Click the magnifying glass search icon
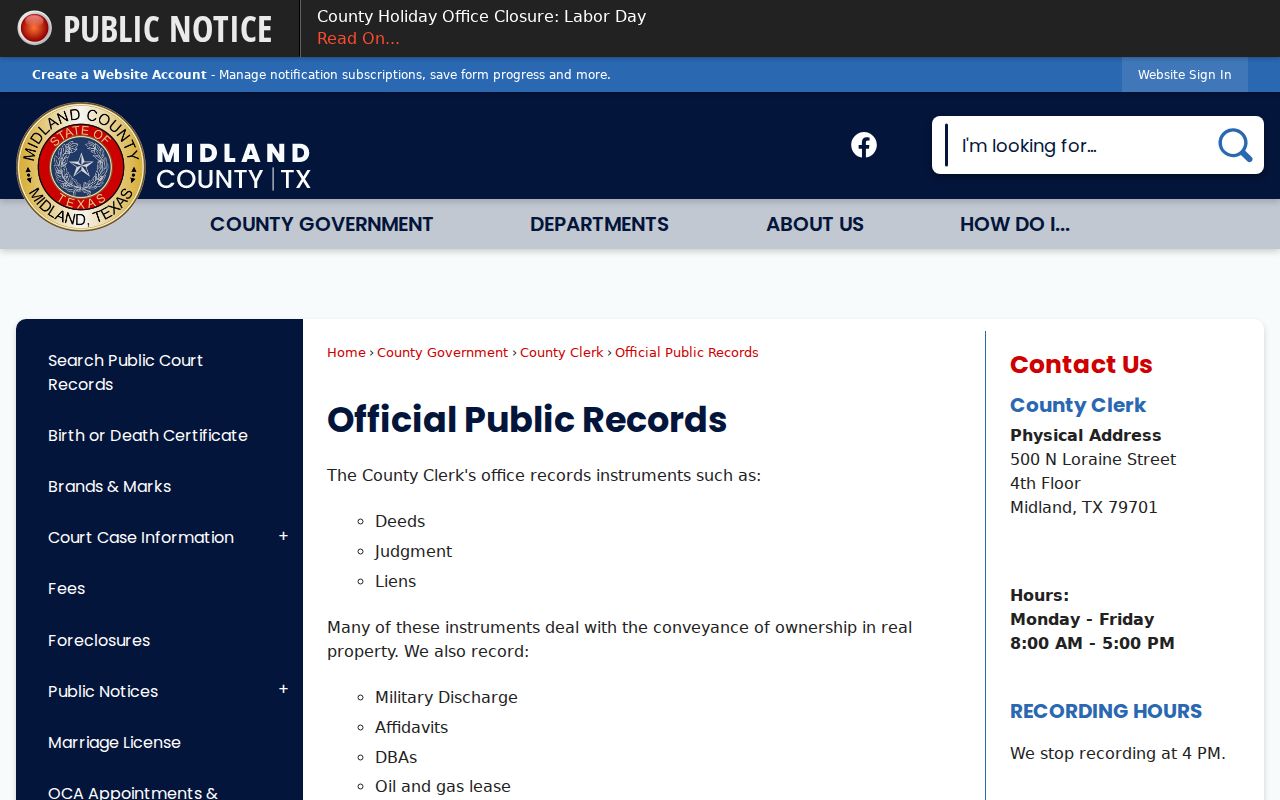Viewport: 1280px width, 800px height. tap(1235, 145)
